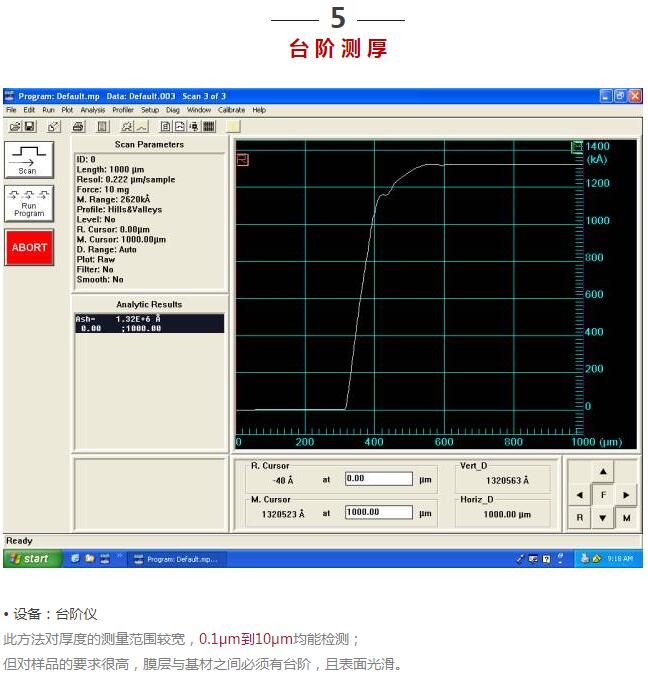Screen dimensions: 648x675
Task: Click the stage-position crosshair toolbar icon
Action: click(194, 127)
